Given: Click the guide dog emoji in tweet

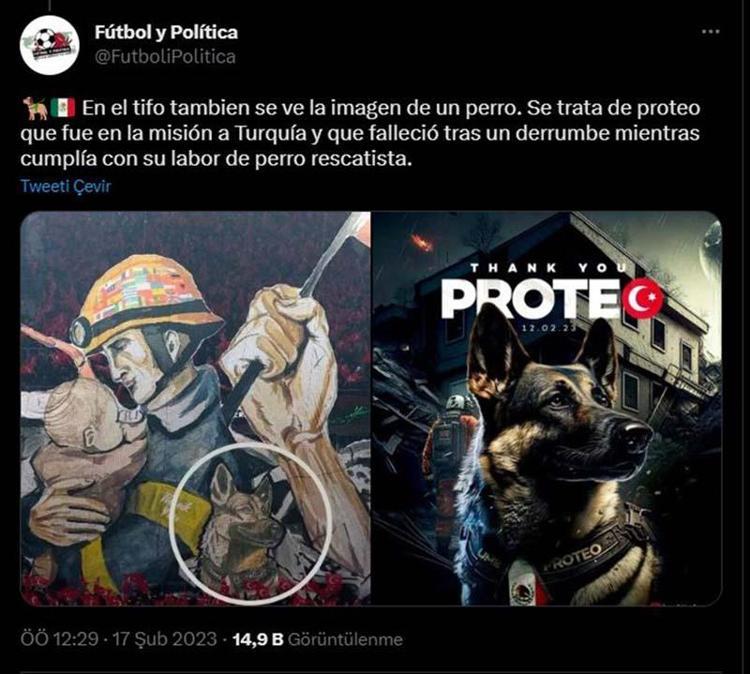Looking at the screenshot, I should point(35,108).
